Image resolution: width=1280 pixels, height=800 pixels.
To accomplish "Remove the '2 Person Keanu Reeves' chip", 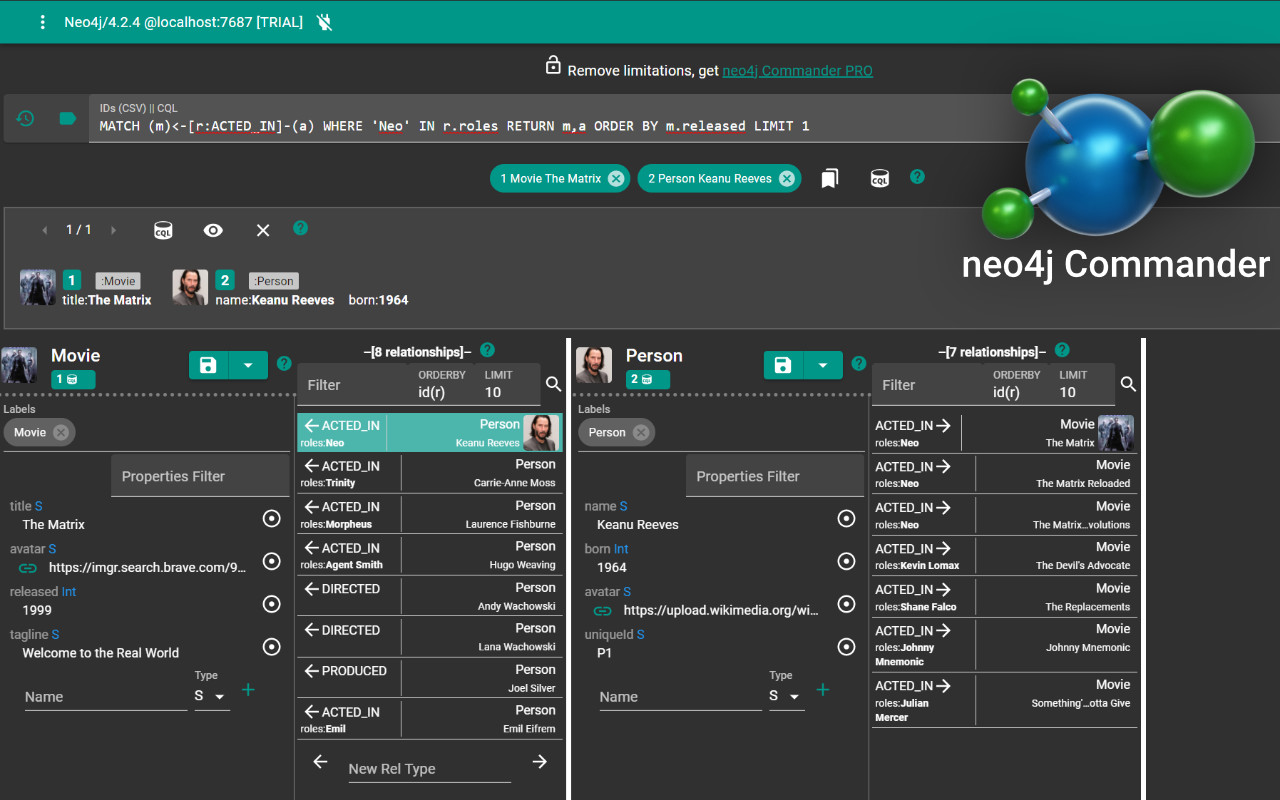I will pos(787,179).
